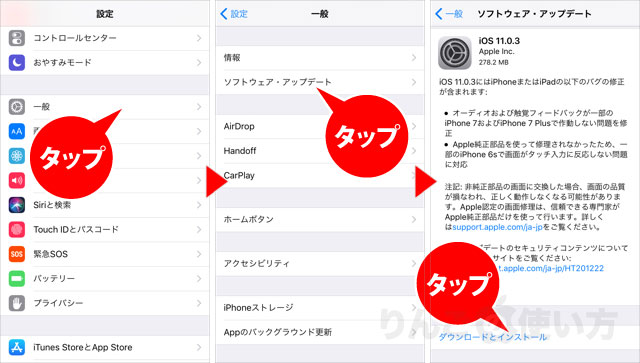This screenshot has width=640, height=363.
Task: Open Siriと検索 settings
Action: (105, 205)
